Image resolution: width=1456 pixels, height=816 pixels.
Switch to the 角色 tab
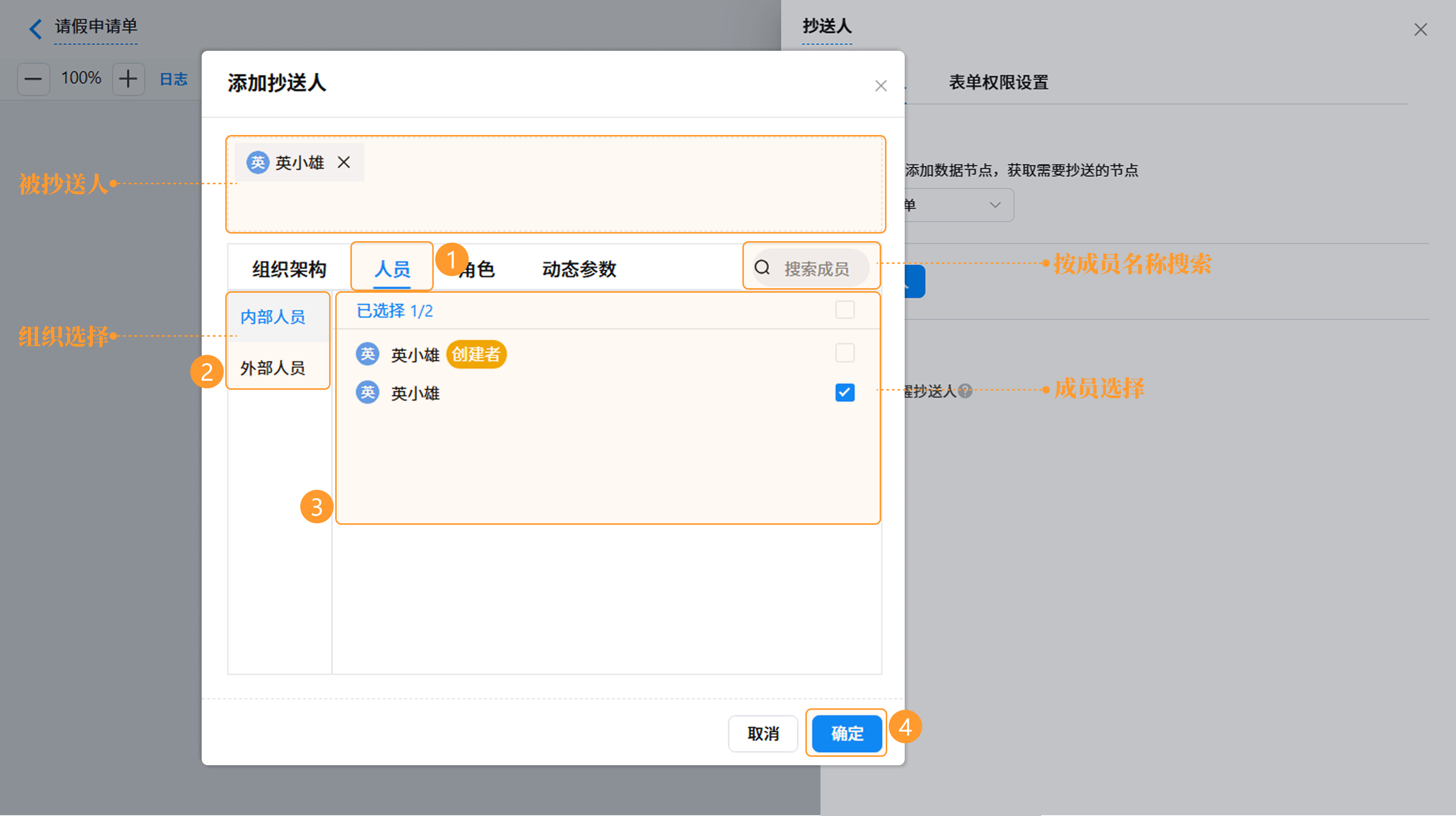click(x=477, y=269)
